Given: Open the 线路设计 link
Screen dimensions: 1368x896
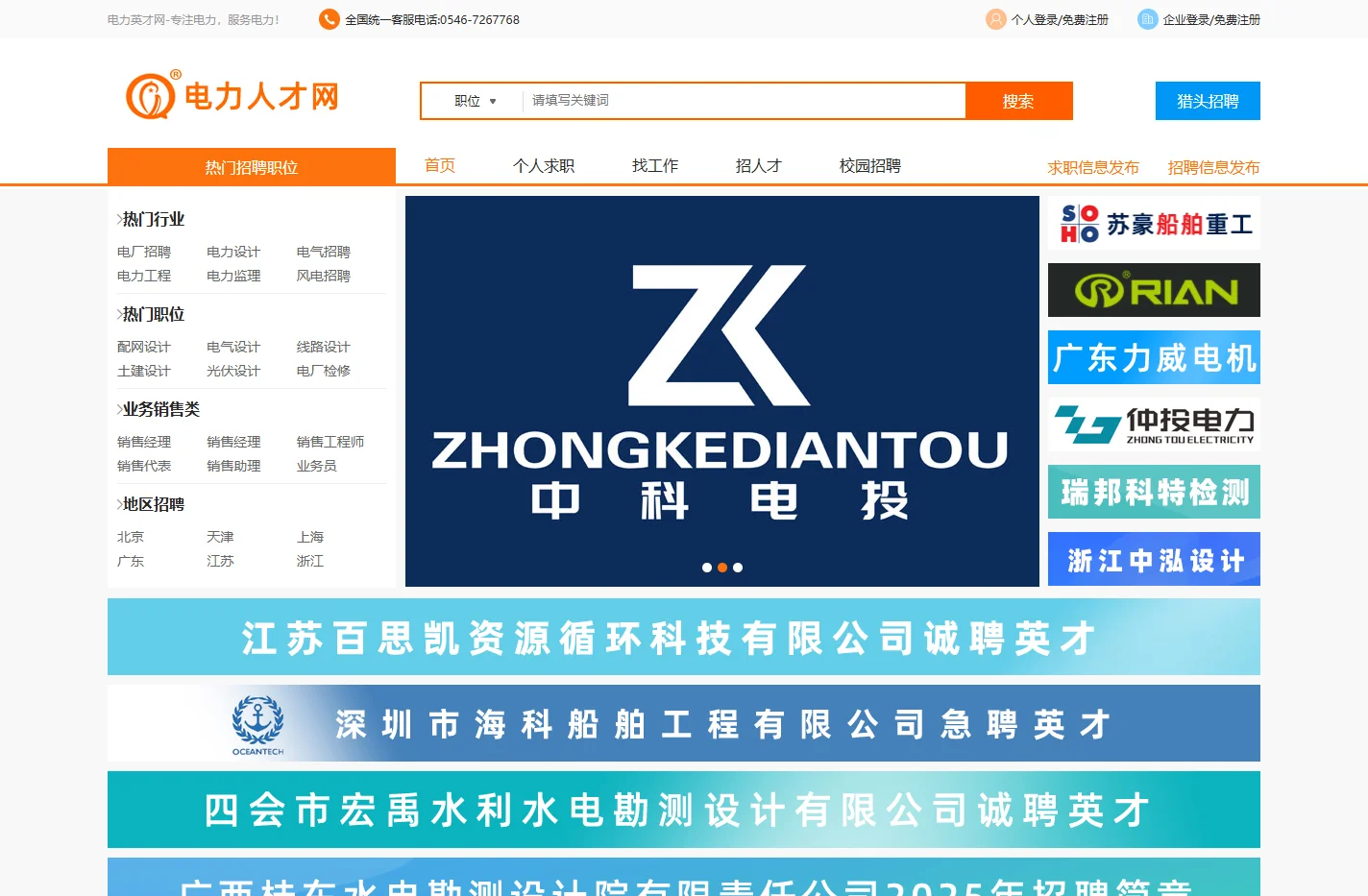Looking at the screenshot, I should tap(324, 347).
